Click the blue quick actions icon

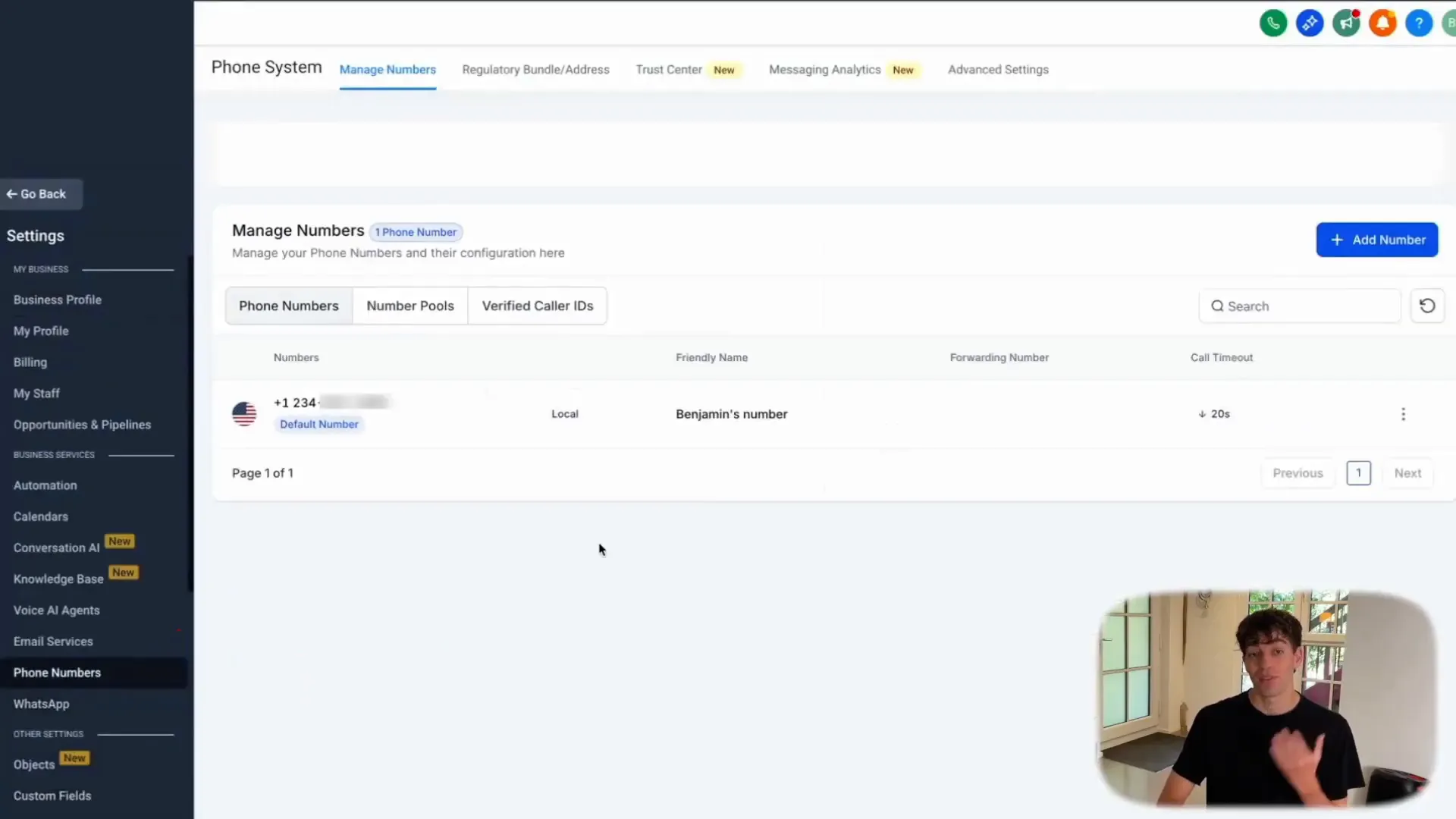coord(1310,24)
